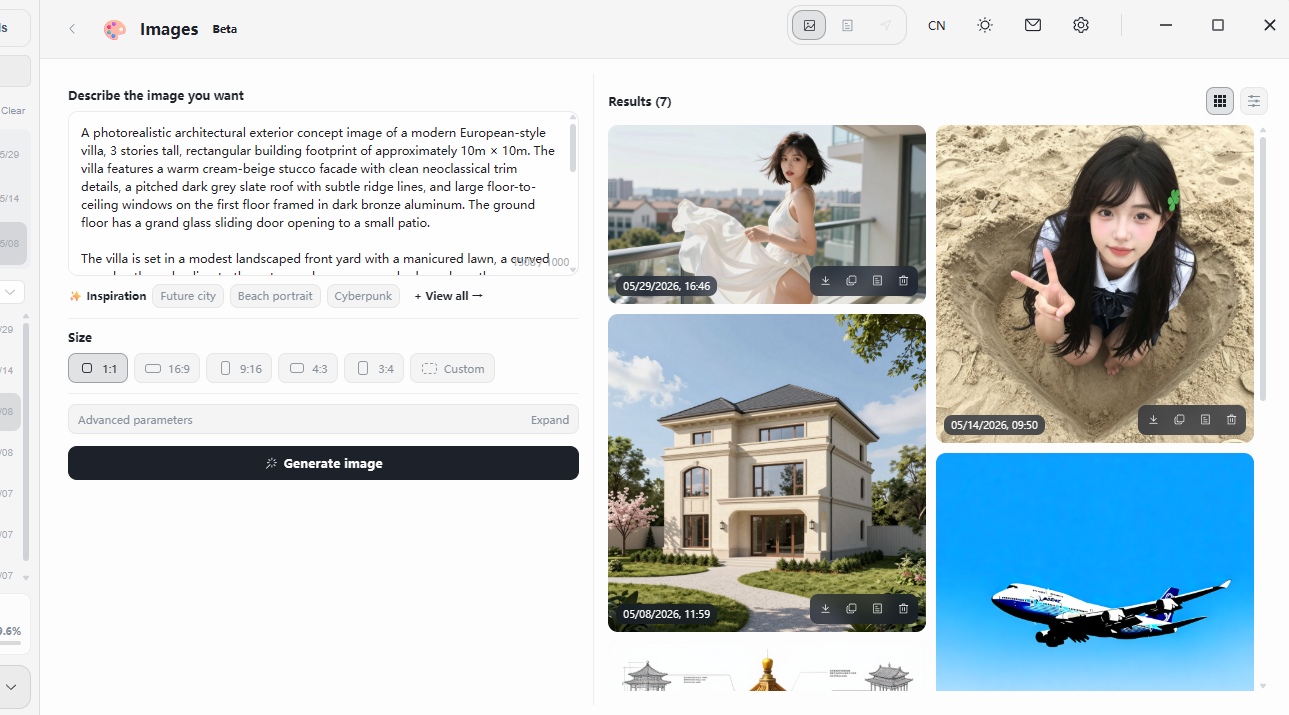
Task: View prompt details of villa image
Action: tap(877, 608)
